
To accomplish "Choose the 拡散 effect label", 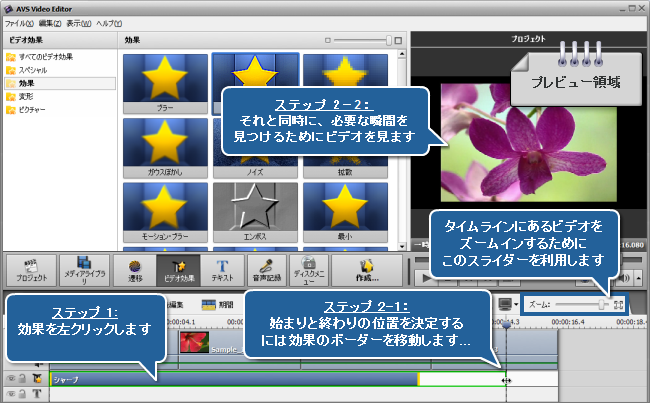I will point(345,172).
